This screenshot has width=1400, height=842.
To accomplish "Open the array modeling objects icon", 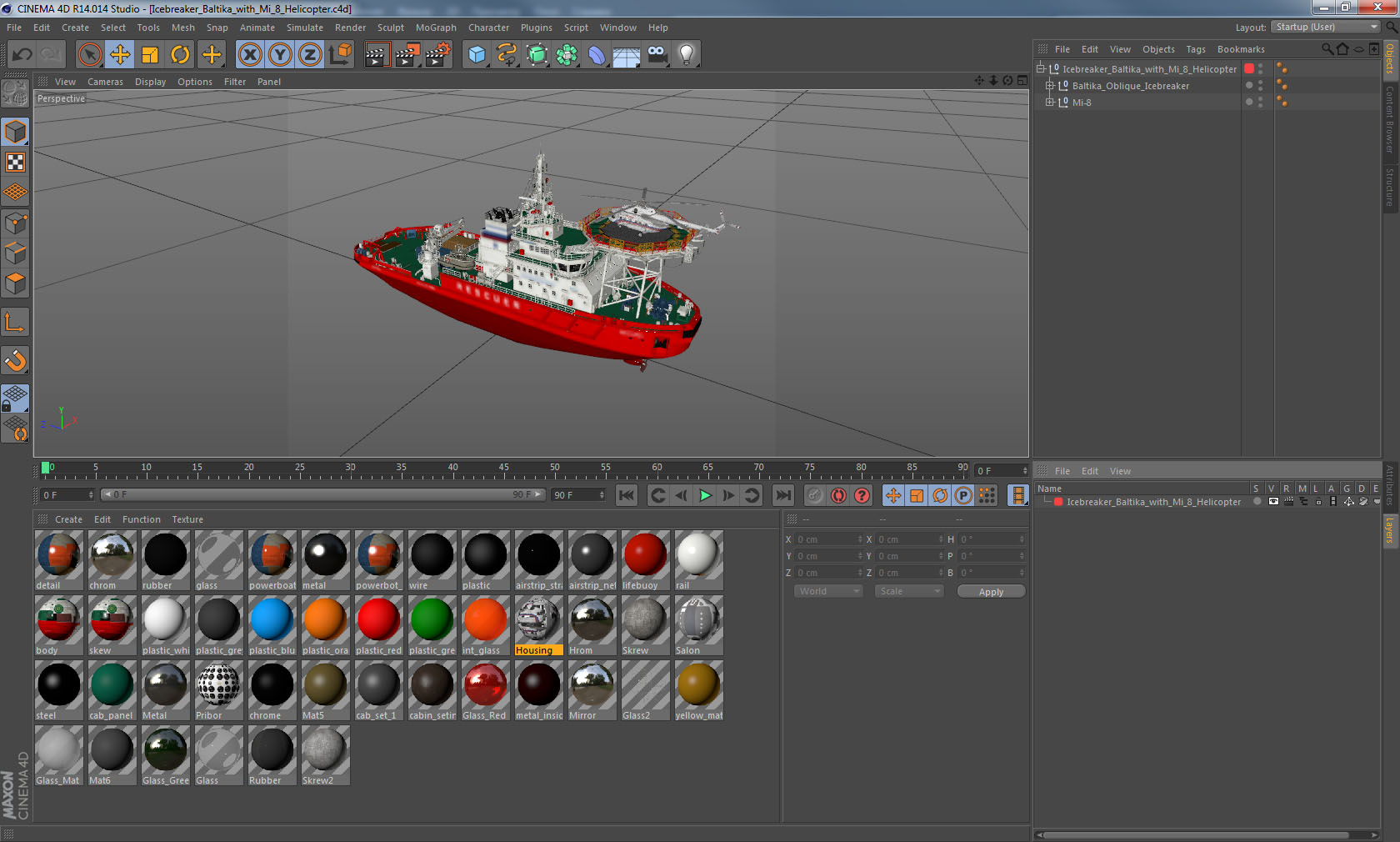I will 567,55.
